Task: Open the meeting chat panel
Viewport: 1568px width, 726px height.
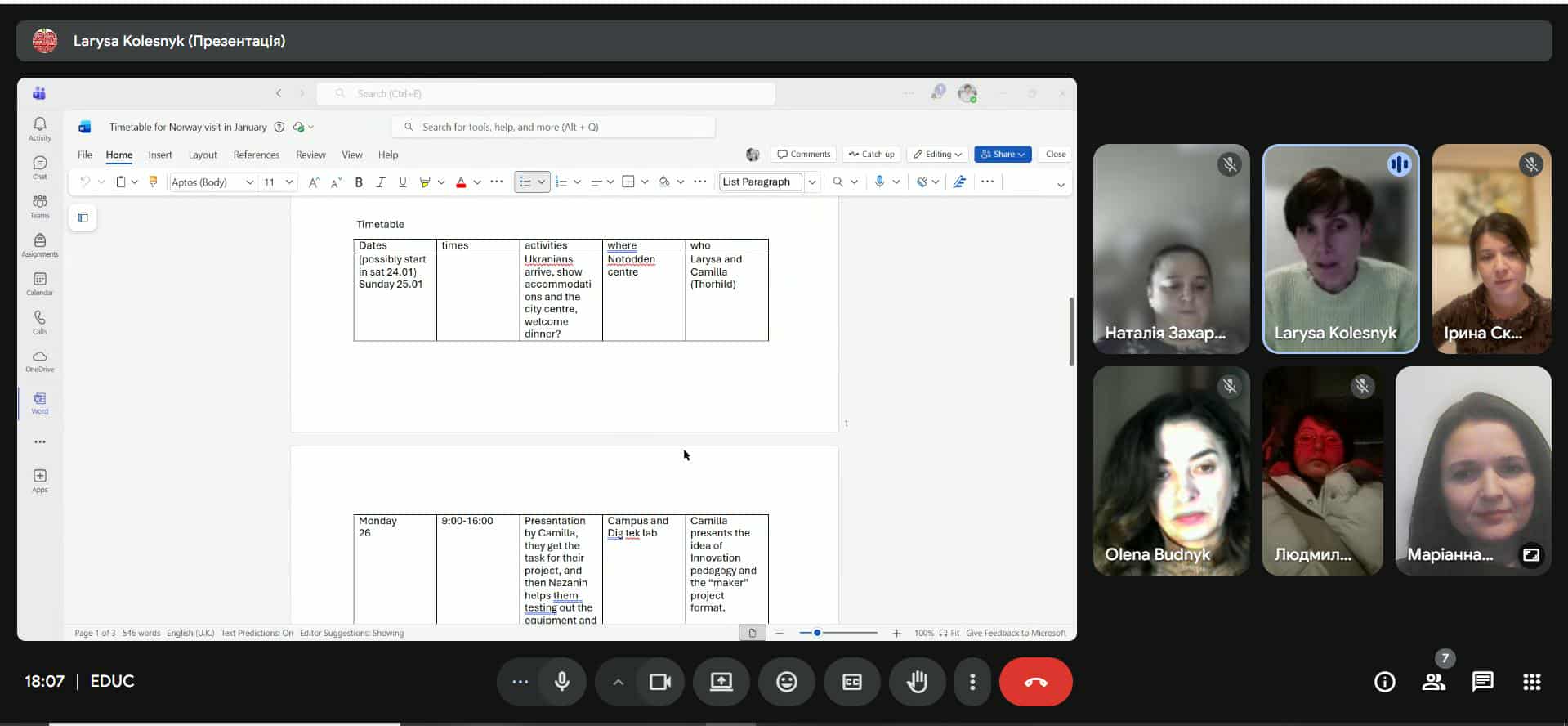Action: point(1482,682)
